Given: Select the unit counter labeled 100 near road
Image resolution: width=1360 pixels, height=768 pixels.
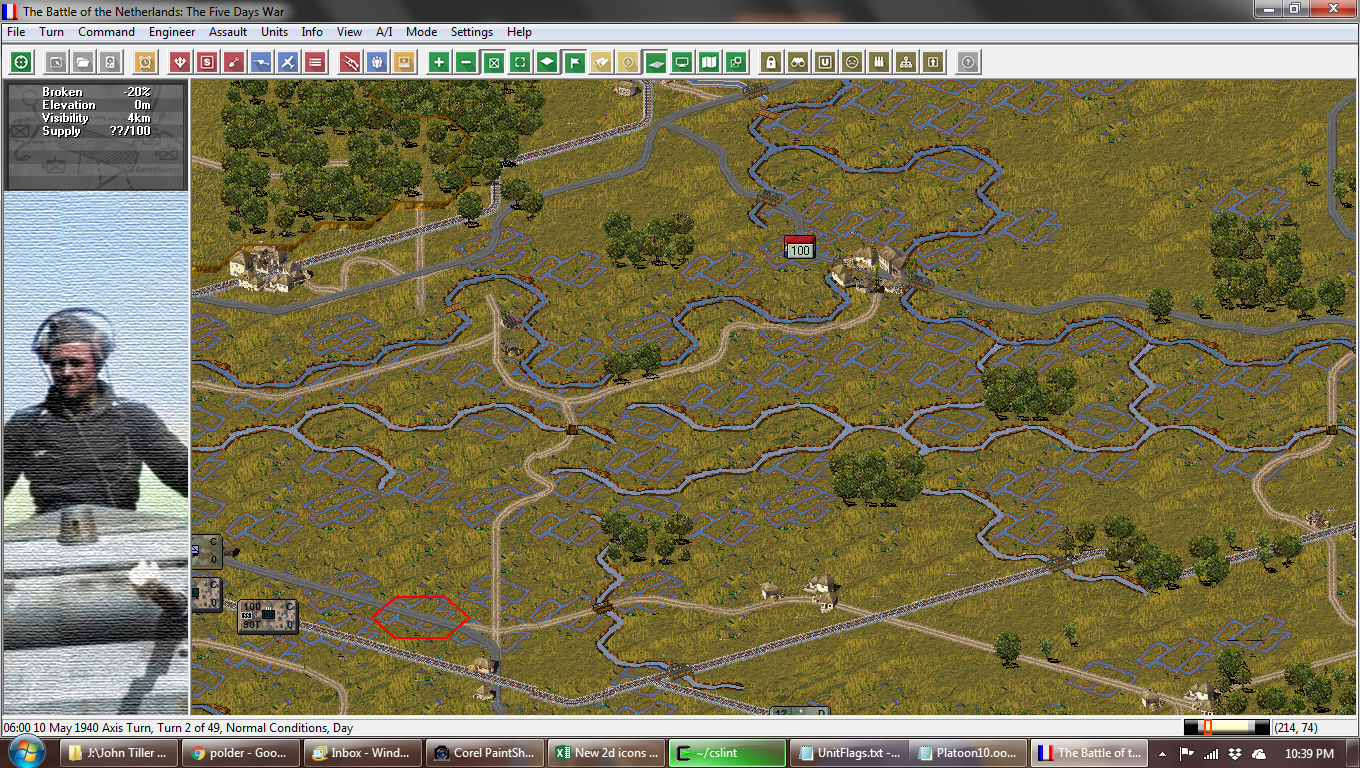Looking at the screenshot, I should point(267,616).
